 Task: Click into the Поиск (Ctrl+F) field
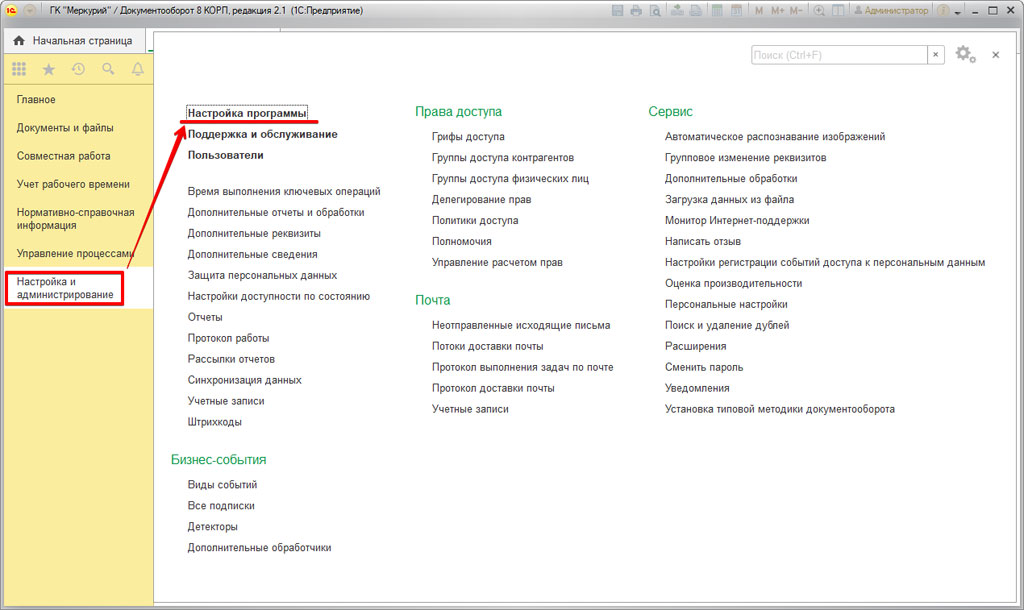838,55
